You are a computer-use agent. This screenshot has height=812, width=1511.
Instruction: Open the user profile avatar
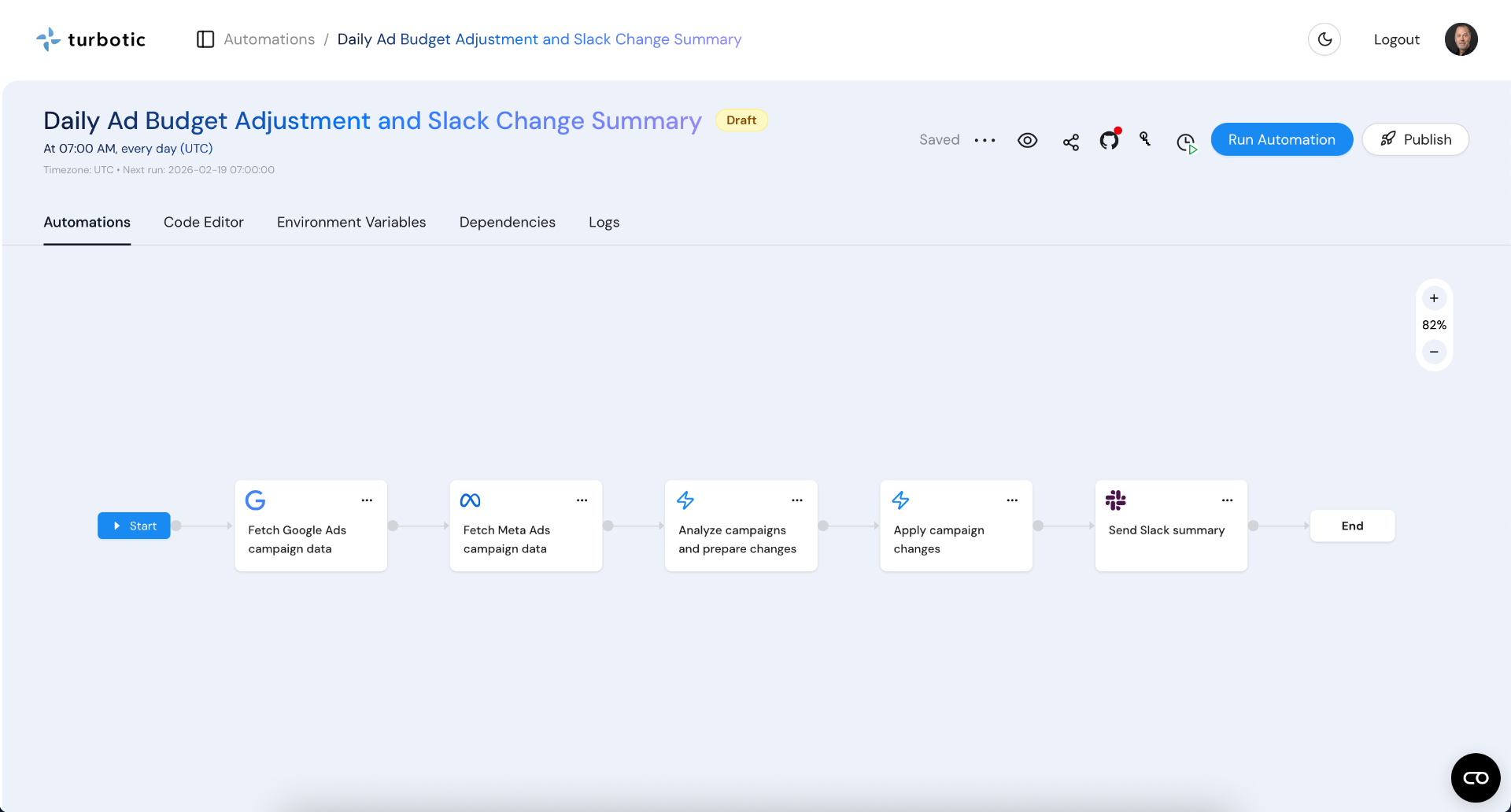(x=1461, y=39)
